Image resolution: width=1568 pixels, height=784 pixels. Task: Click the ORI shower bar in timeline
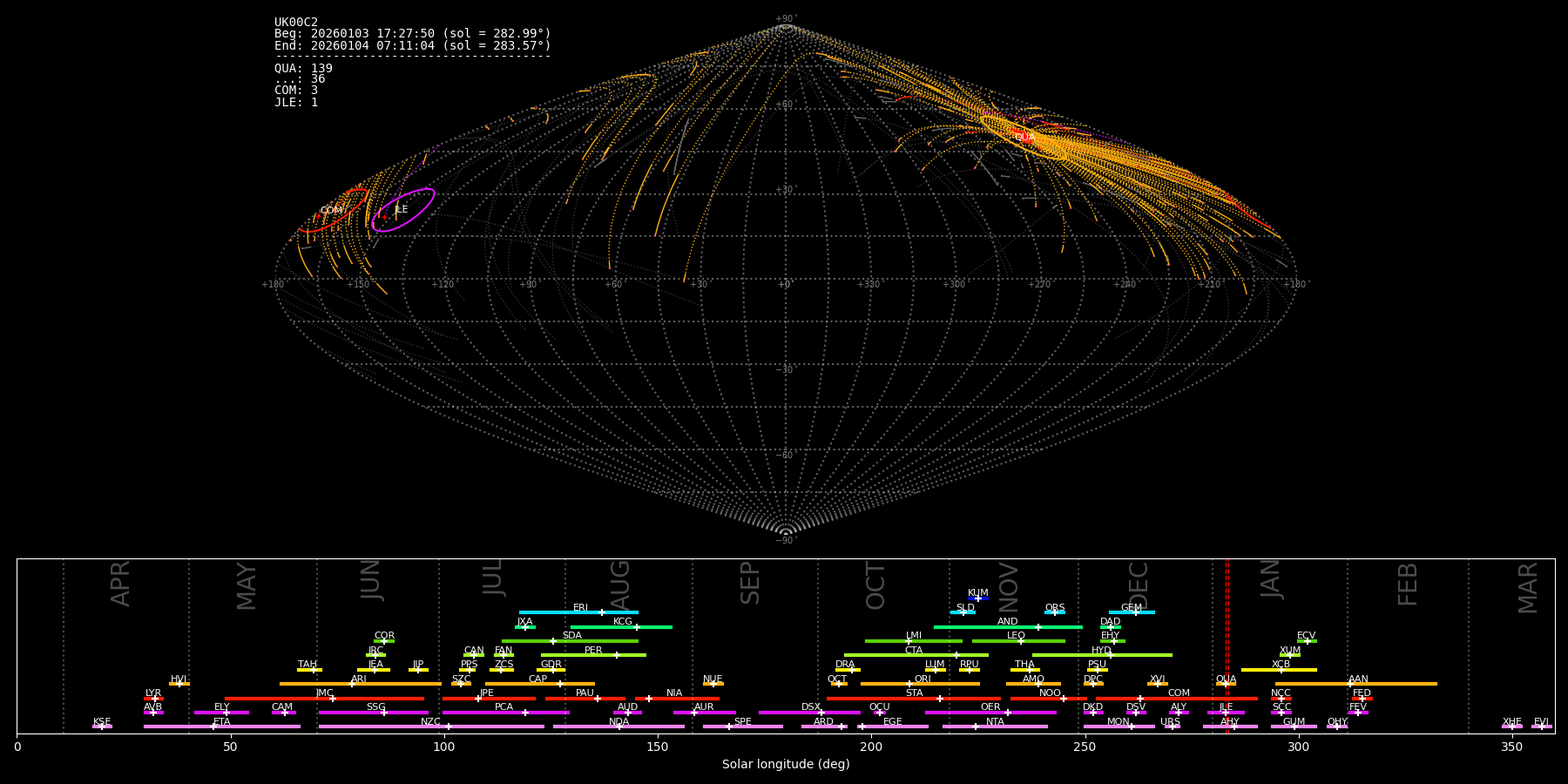point(920,684)
